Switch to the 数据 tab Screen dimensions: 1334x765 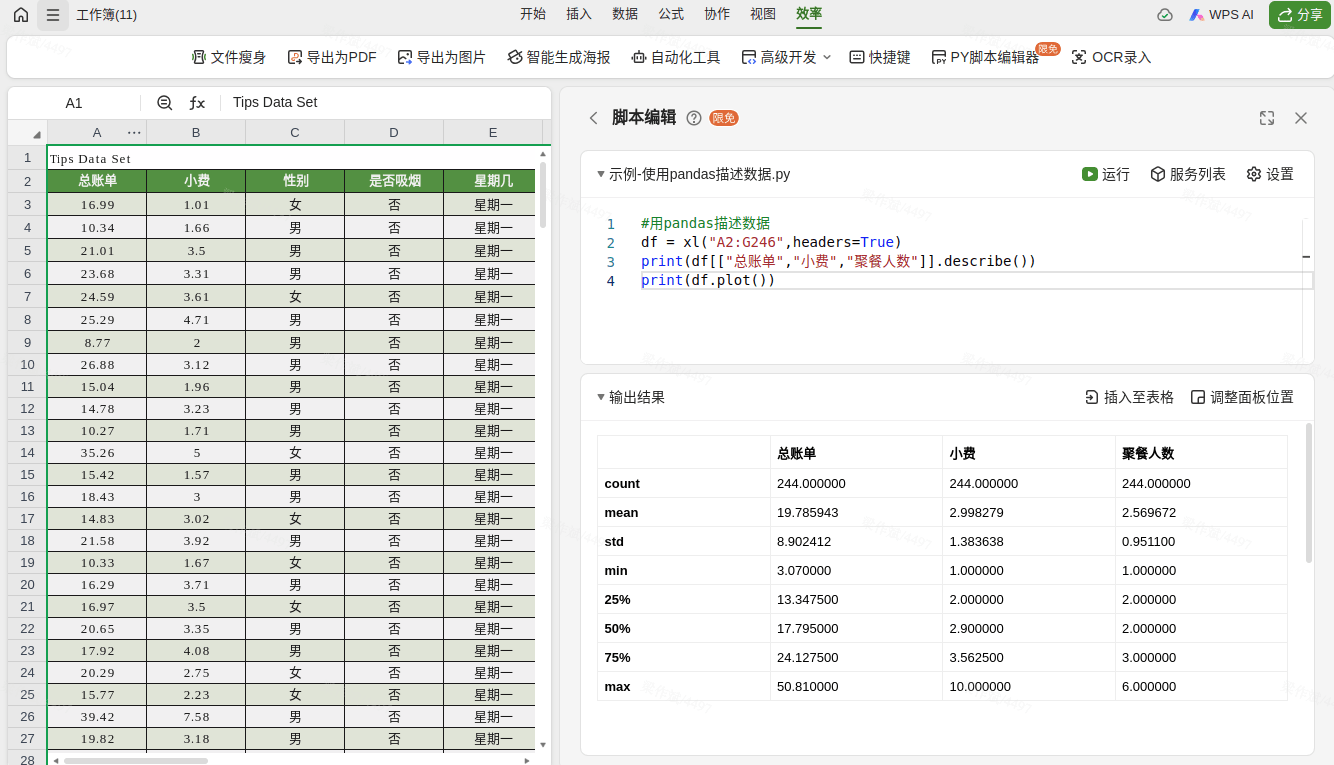pyautogui.click(x=625, y=14)
